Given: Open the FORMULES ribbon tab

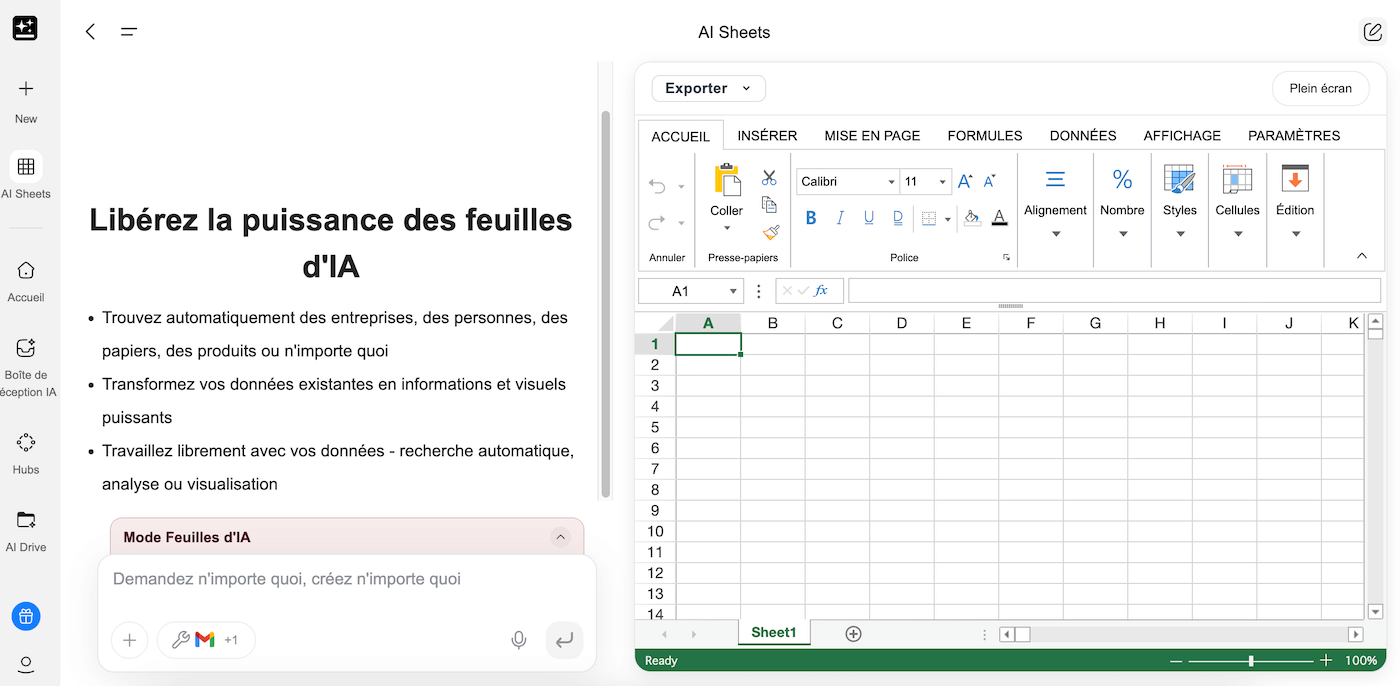Looking at the screenshot, I should 985,135.
